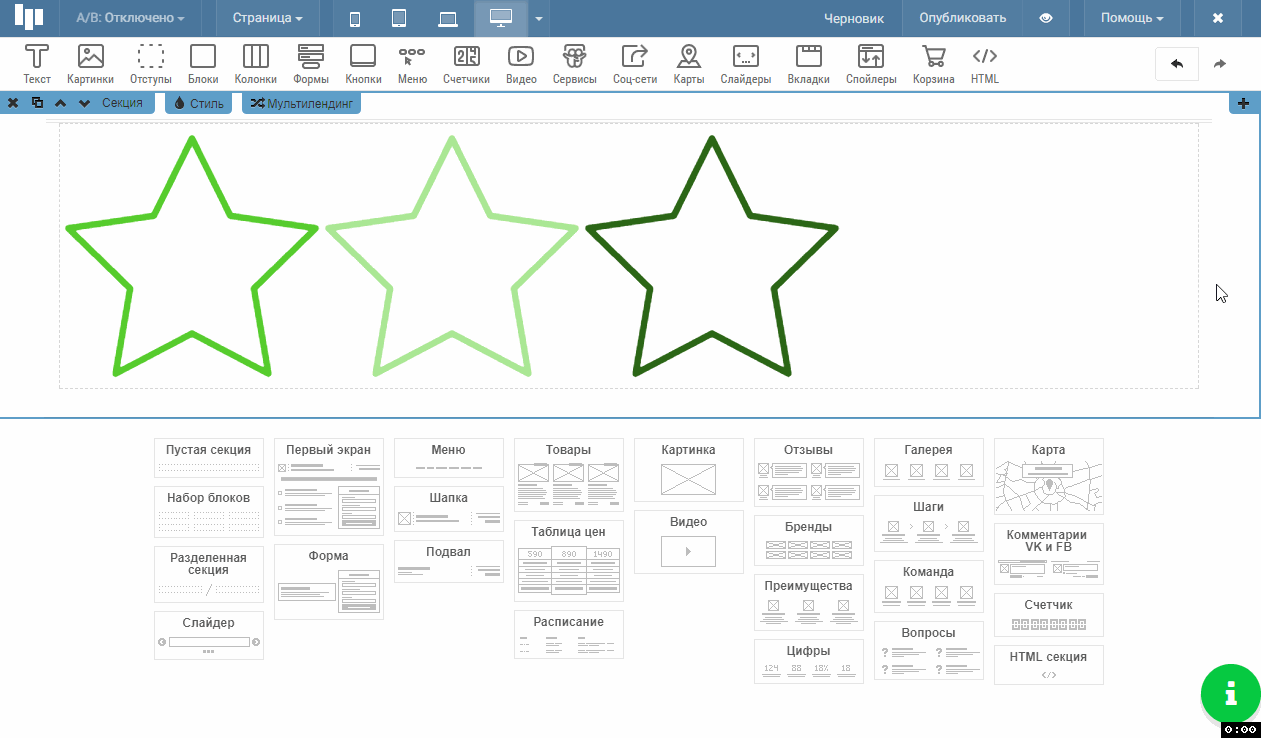
Task: Switch to mobile phone view
Action: (x=355, y=18)
